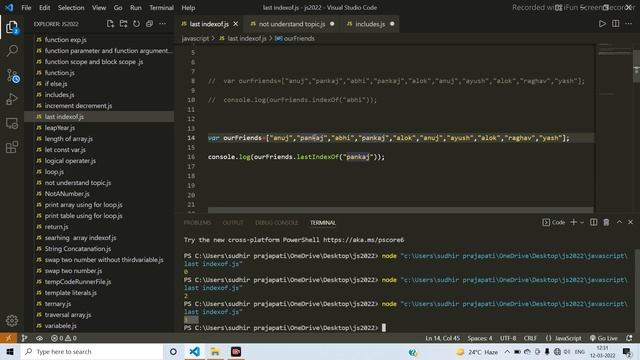This screenshot has height=360, width=640.
Task: Click the code minimap preview
Action: 614,69
